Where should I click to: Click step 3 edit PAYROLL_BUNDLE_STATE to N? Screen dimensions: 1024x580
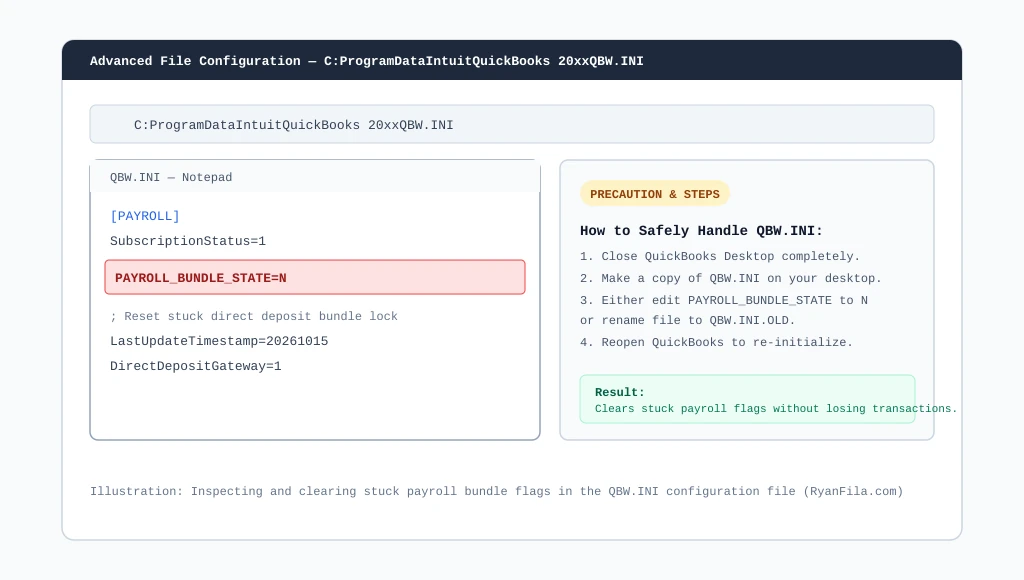(724, 300)
